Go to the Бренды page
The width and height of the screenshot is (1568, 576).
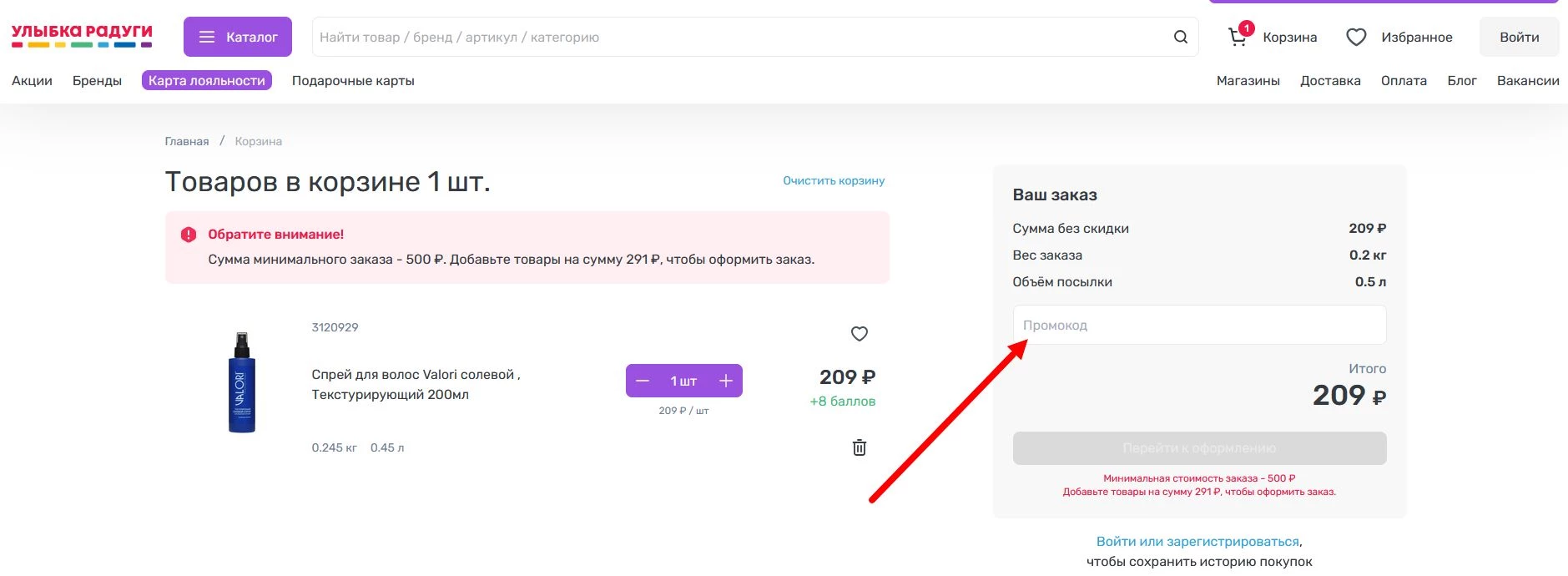click(x=97, y=81)
